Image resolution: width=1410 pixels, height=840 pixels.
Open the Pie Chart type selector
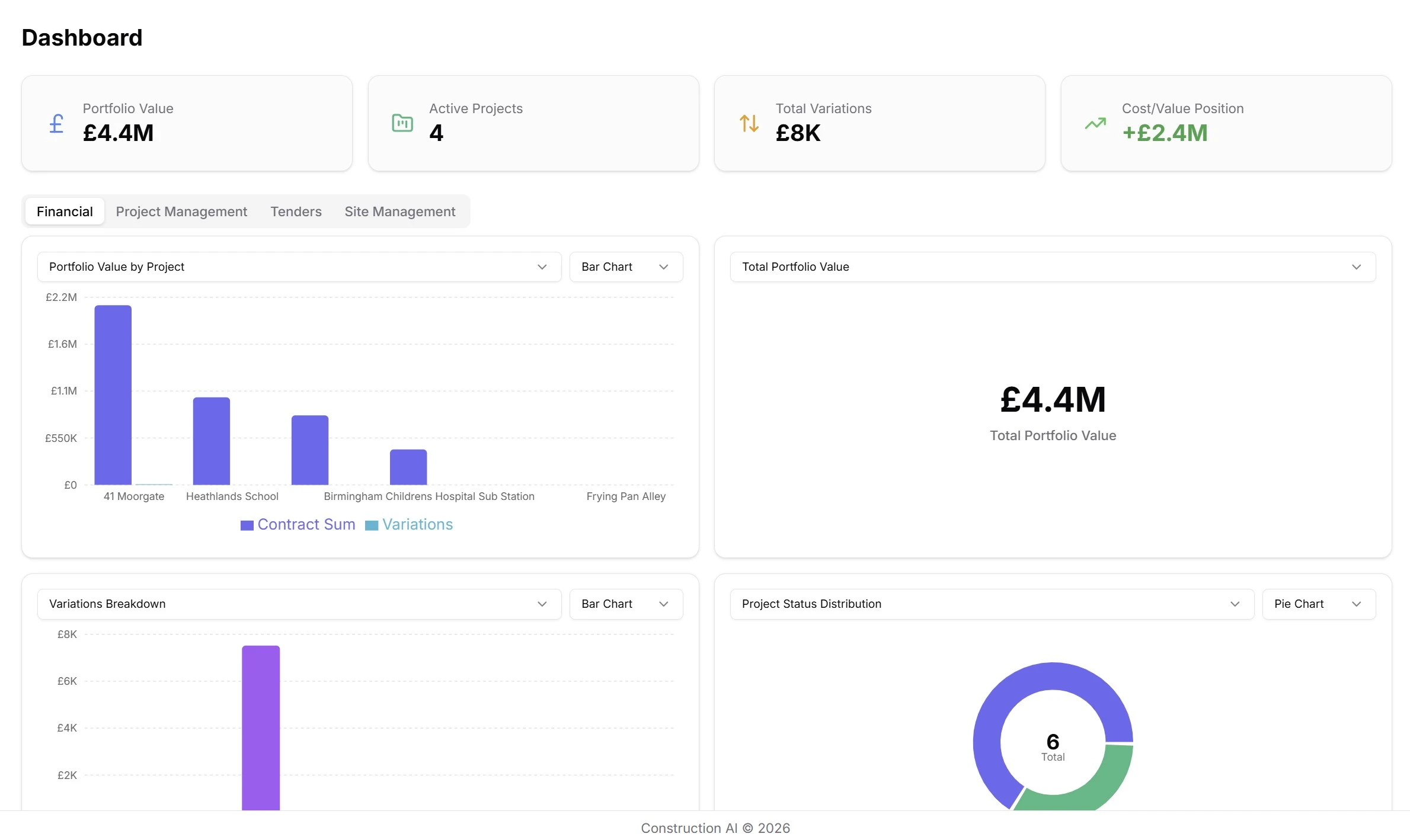click(1319, 604)
